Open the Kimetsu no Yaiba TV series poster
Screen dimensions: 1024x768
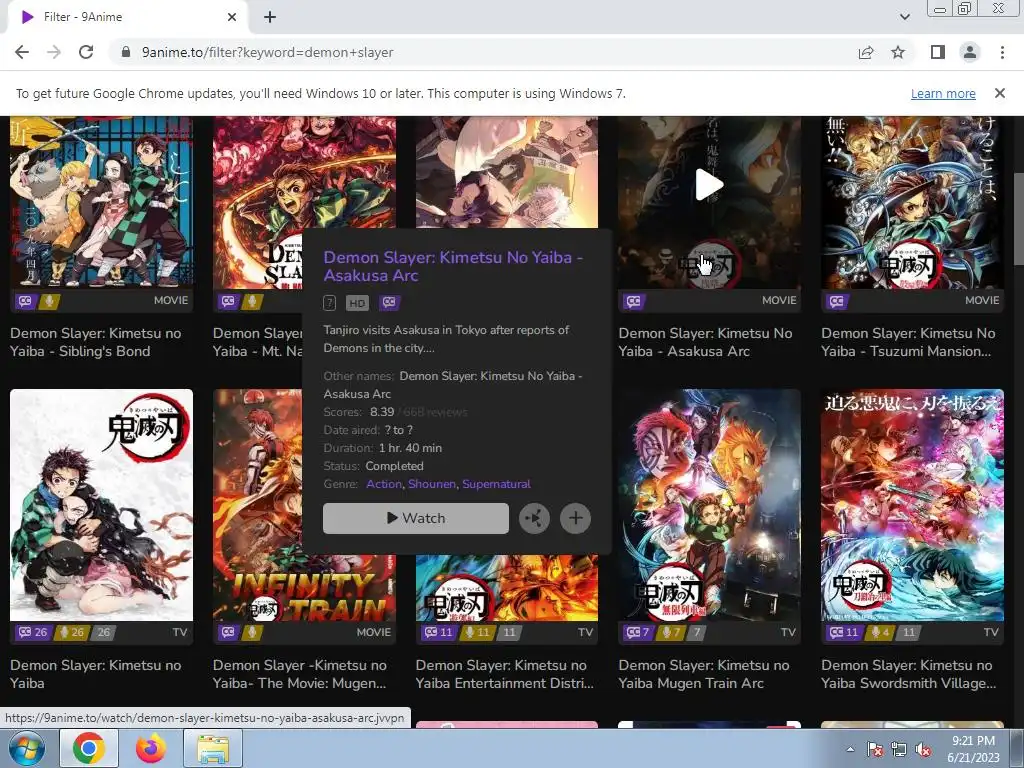(101, 505)
